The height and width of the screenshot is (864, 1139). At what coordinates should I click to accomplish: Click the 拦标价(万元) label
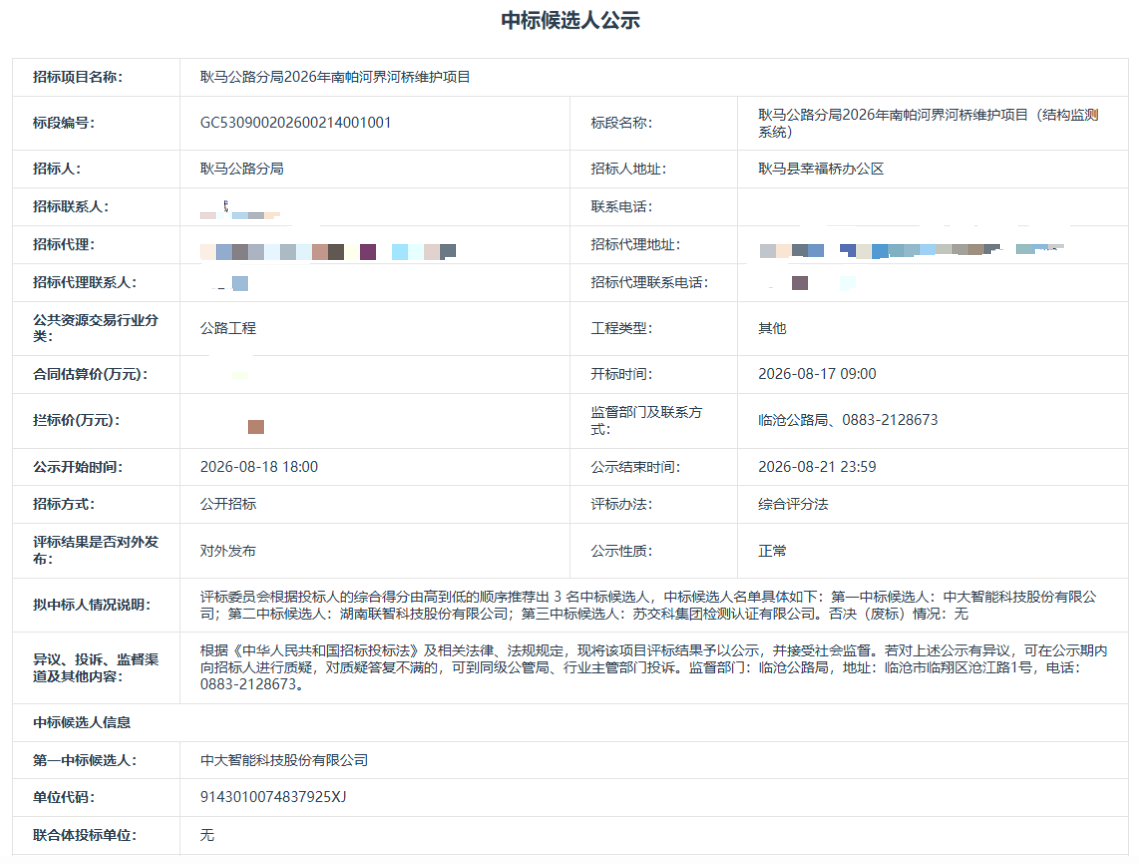coord(77,420)
